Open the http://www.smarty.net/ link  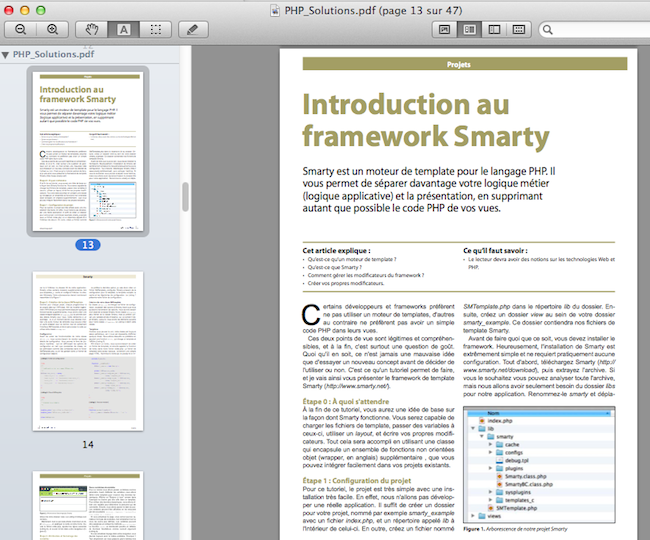coord(357,386)
